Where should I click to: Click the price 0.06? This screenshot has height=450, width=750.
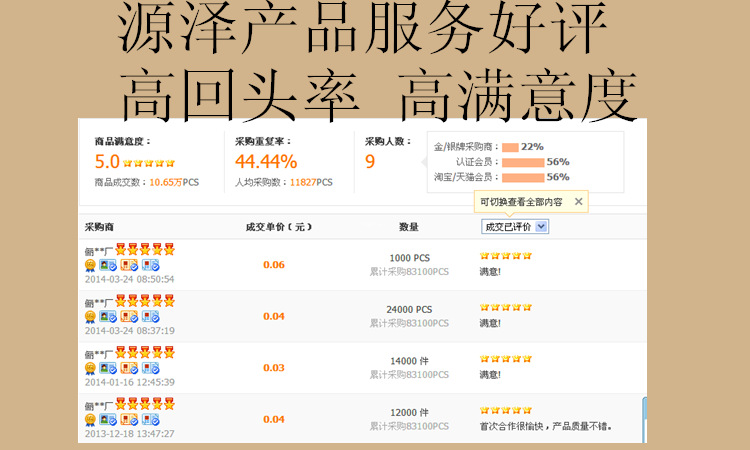(x=274, y=265)
